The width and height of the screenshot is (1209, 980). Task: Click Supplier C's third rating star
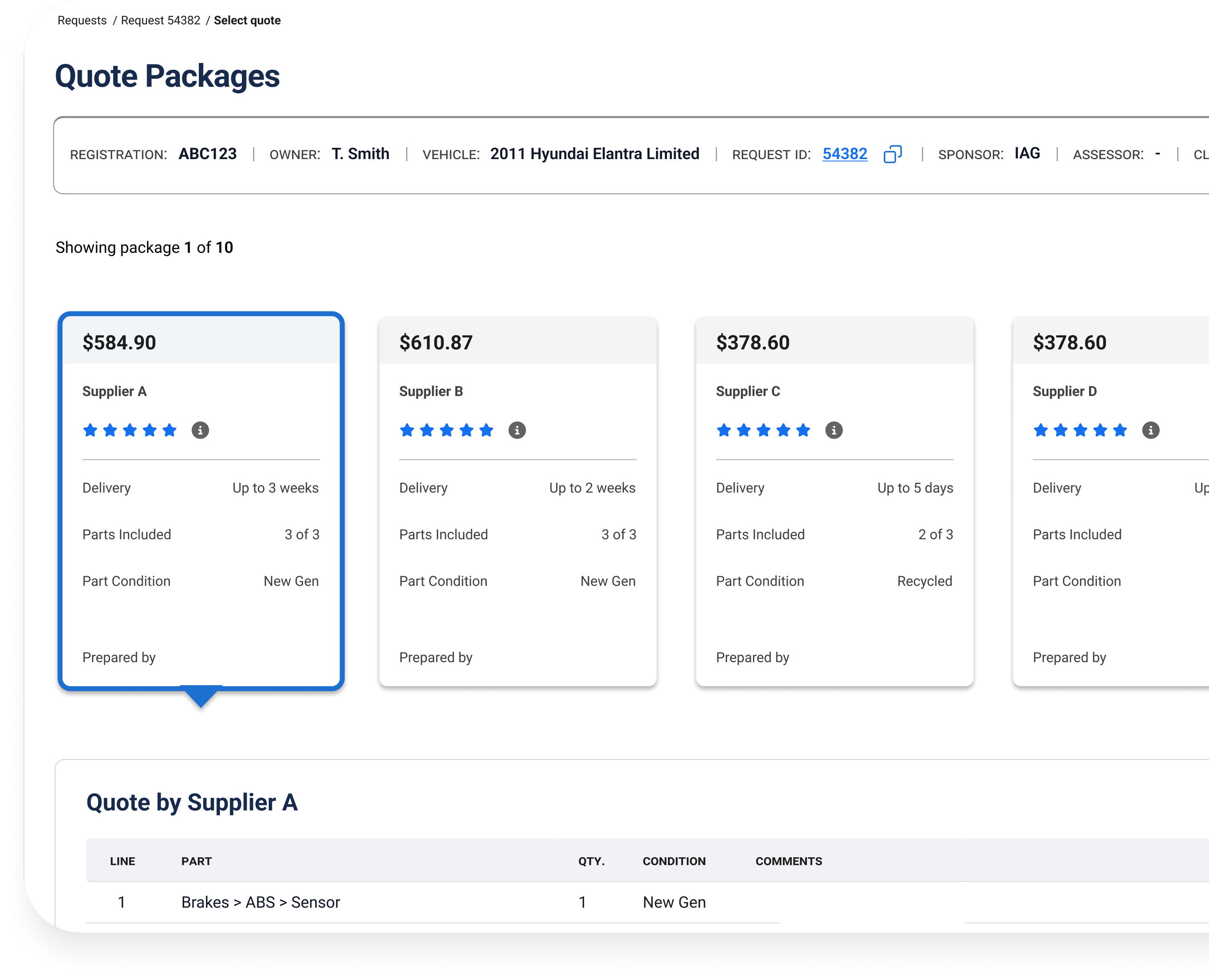click(764, 430)
